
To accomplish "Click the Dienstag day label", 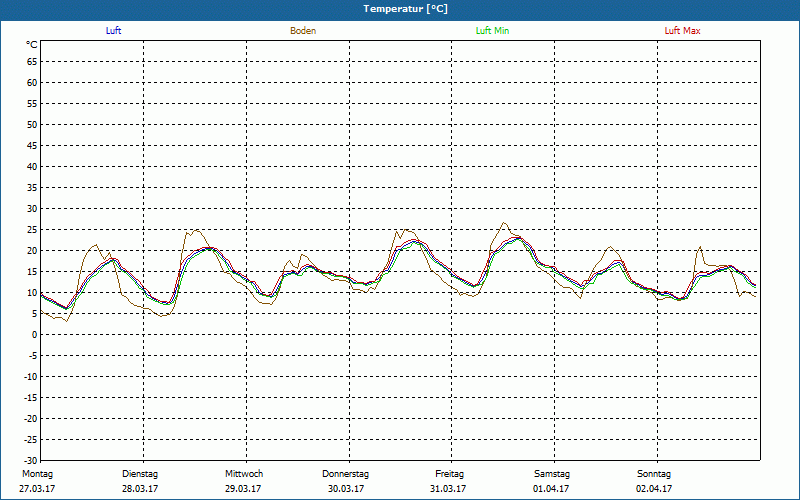I will [x=140, y=474].
